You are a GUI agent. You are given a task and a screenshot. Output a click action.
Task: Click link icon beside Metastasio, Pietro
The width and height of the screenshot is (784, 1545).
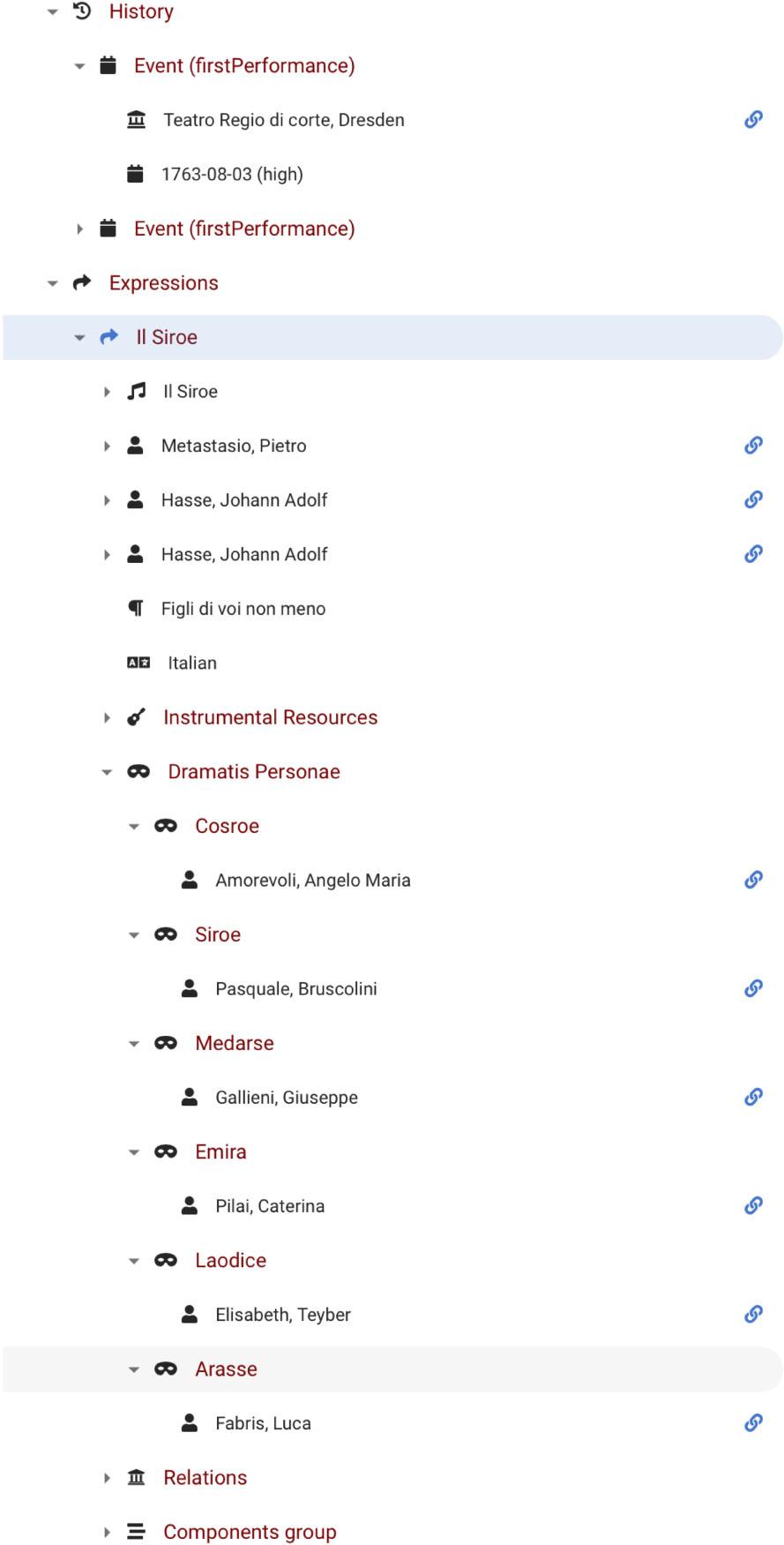click(752, 446)
